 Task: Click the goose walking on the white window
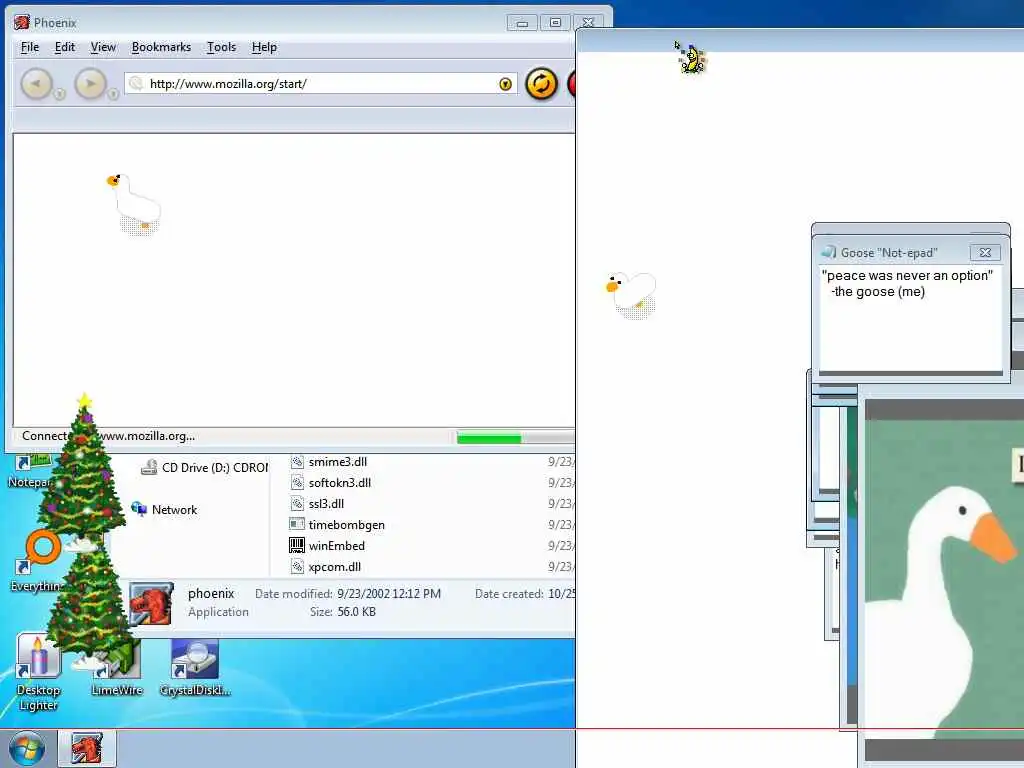(631, 295)
